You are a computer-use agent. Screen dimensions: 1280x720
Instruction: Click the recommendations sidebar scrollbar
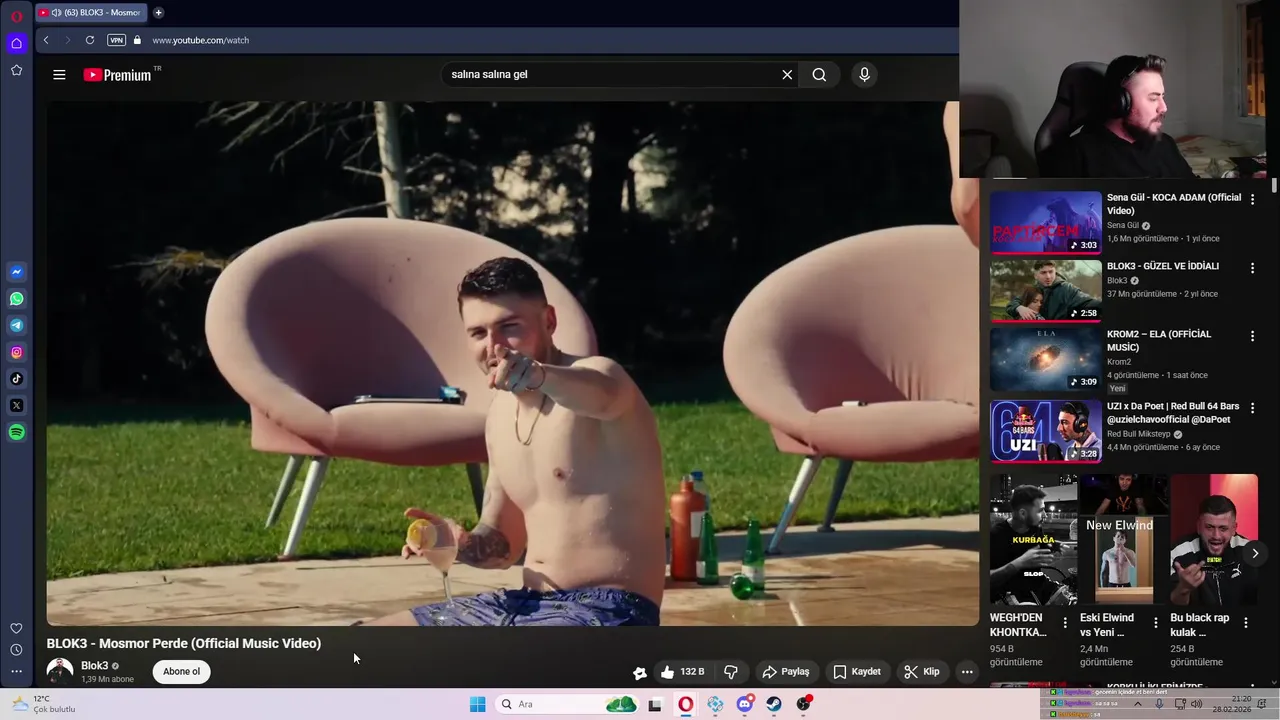[1274, 186]
